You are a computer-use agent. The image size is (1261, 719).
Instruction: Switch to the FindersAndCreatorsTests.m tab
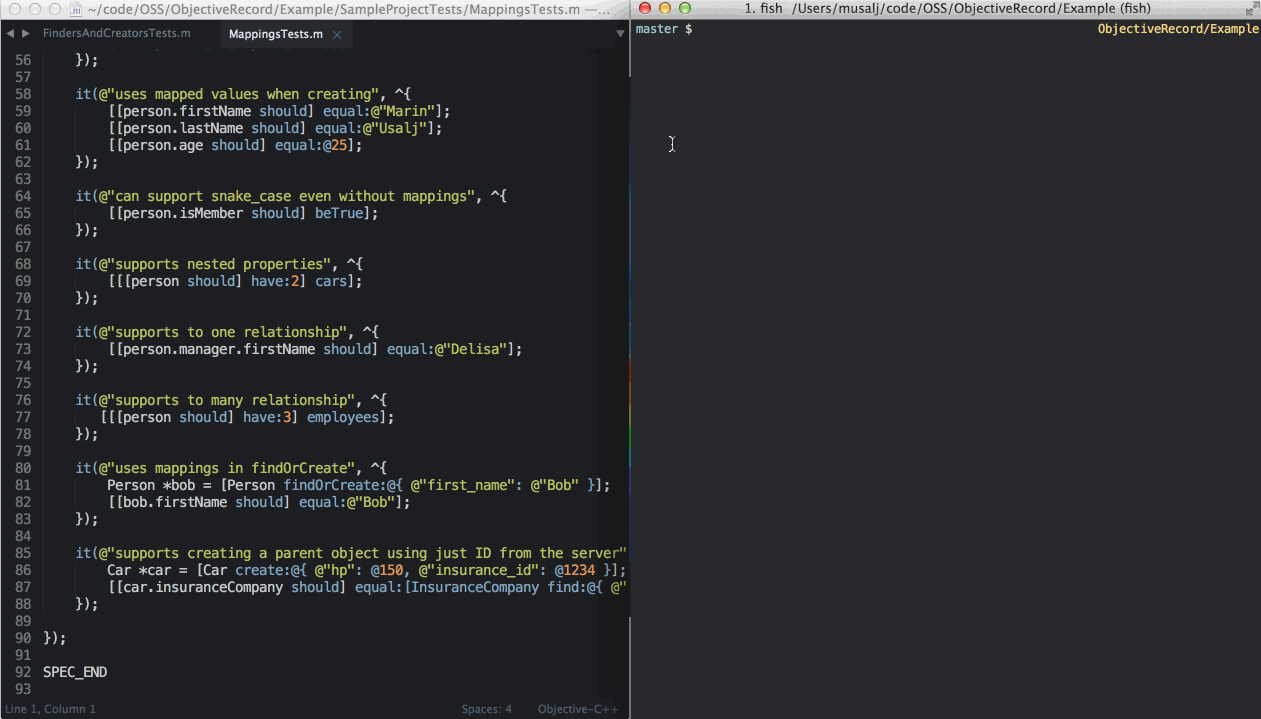click(x=116, y=33)
